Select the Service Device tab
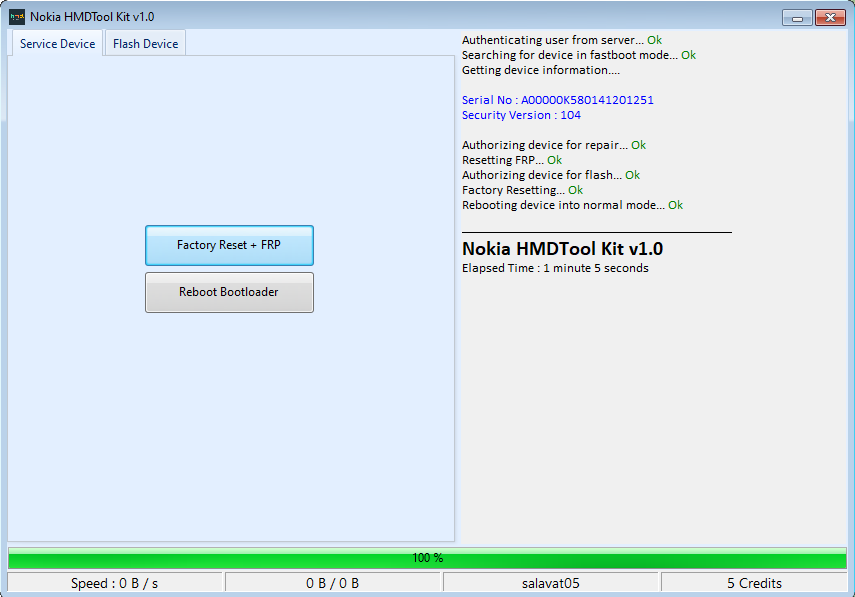 point(57,44)
